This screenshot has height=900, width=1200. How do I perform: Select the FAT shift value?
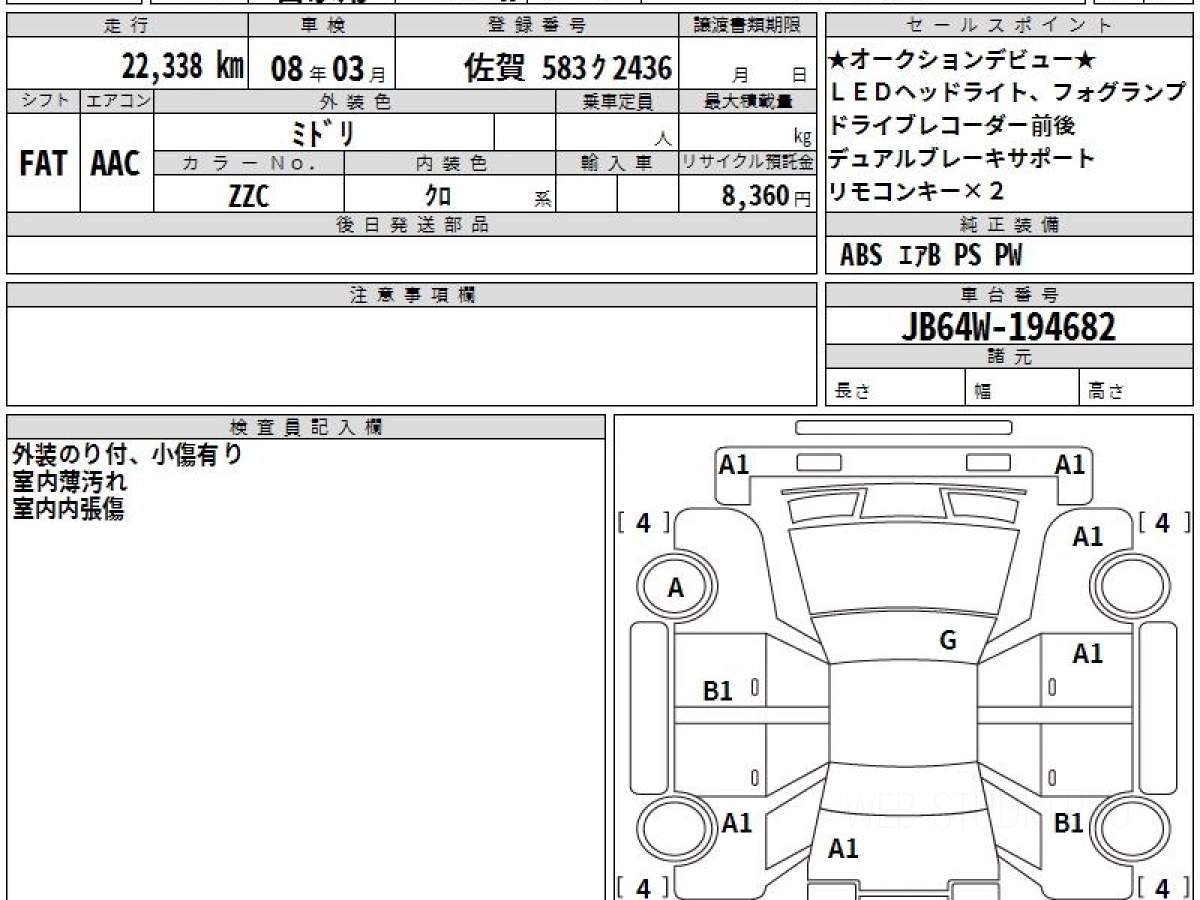[43, 163]
